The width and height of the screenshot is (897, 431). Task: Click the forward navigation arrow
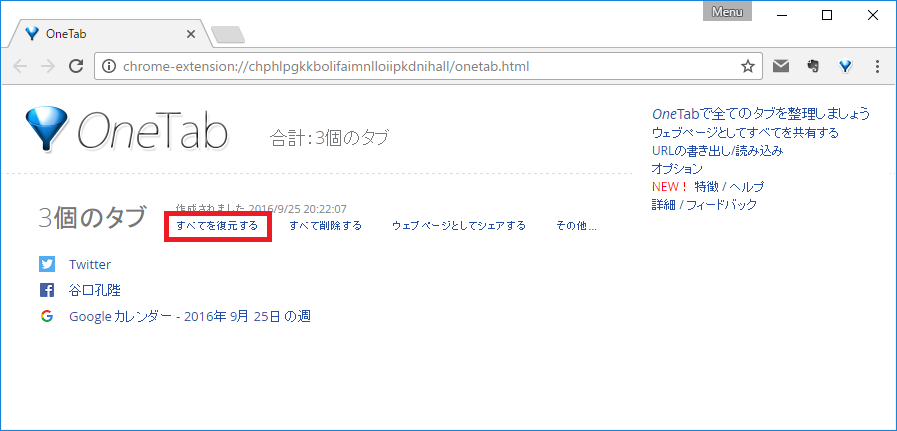point(47,67)
